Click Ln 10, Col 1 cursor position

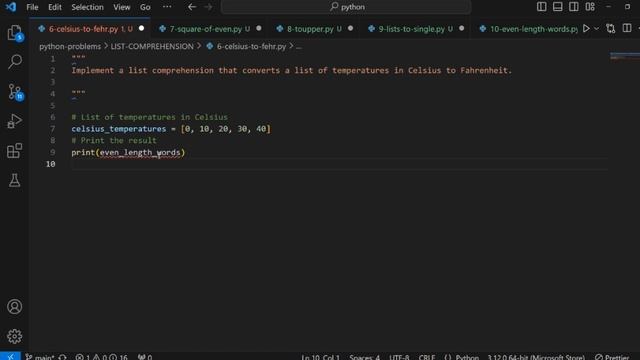[x=320, y=357]
